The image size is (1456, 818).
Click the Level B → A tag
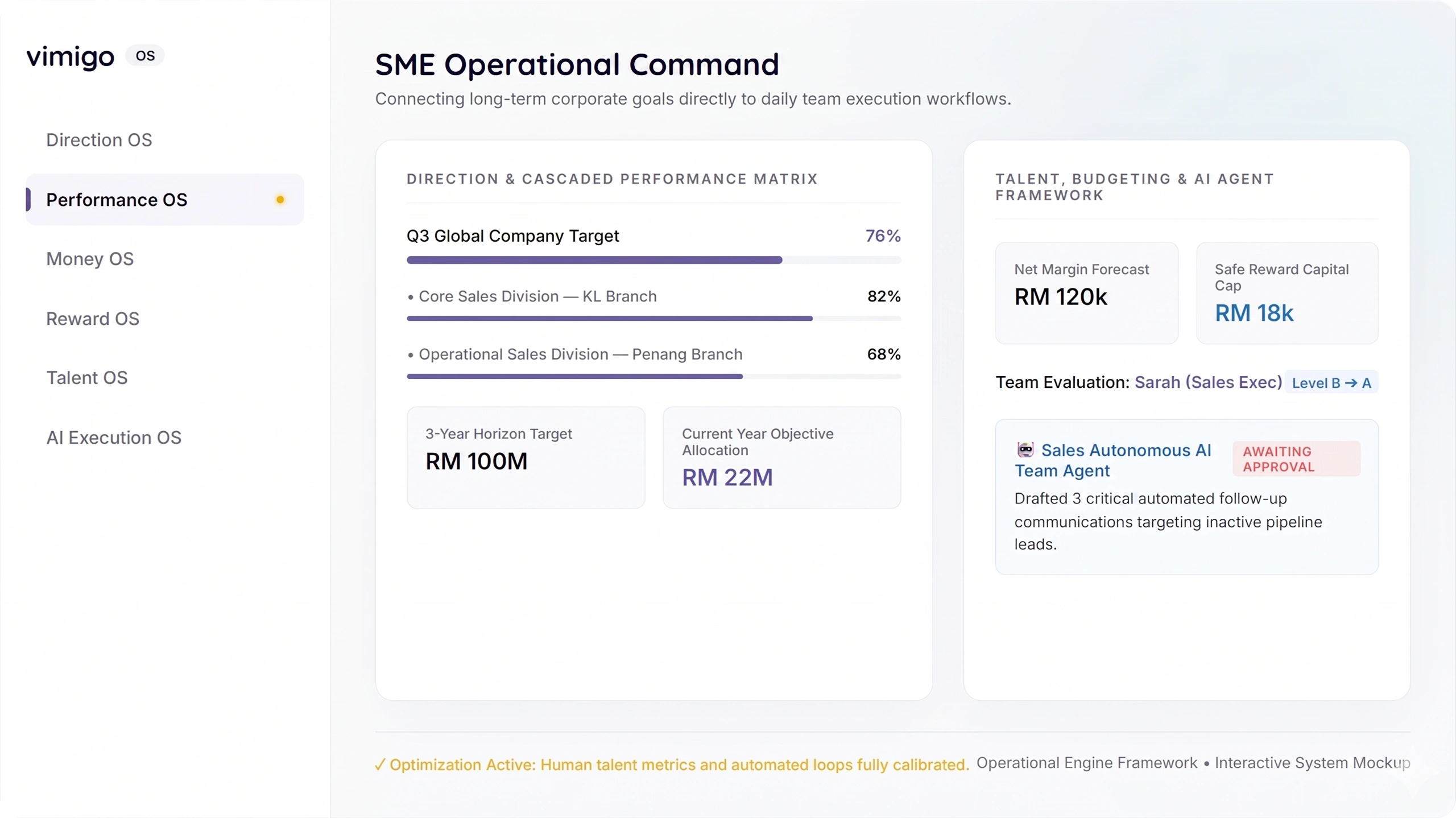[1331, 383]
